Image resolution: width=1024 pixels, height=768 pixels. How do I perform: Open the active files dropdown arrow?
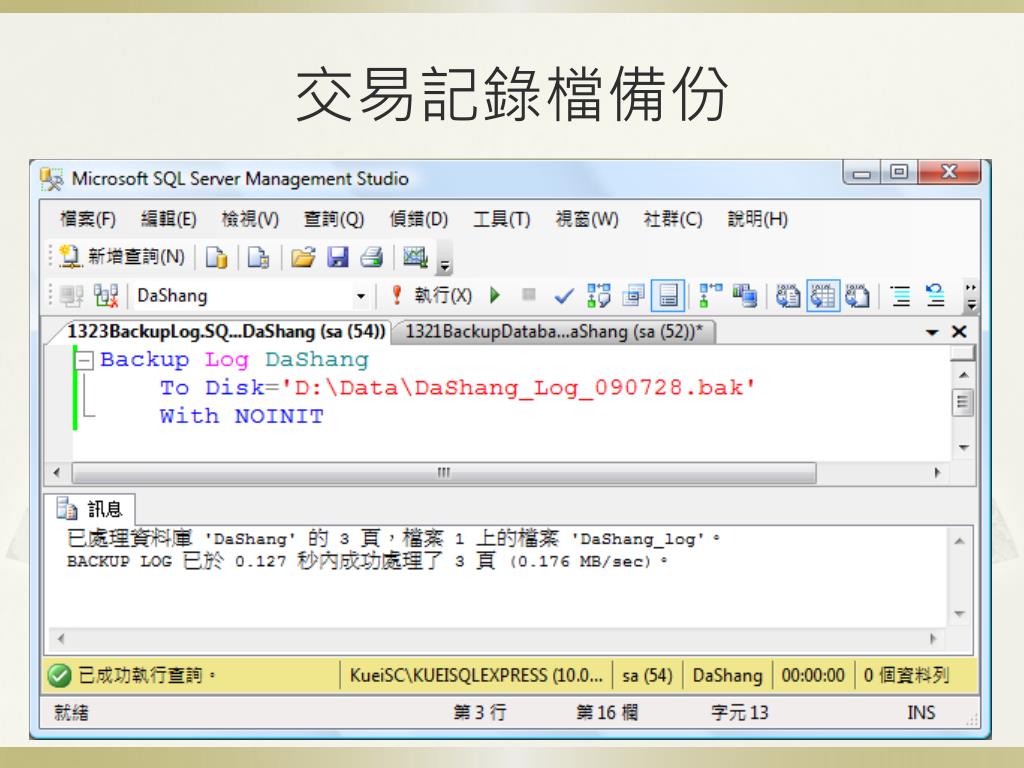pos(932,332)
